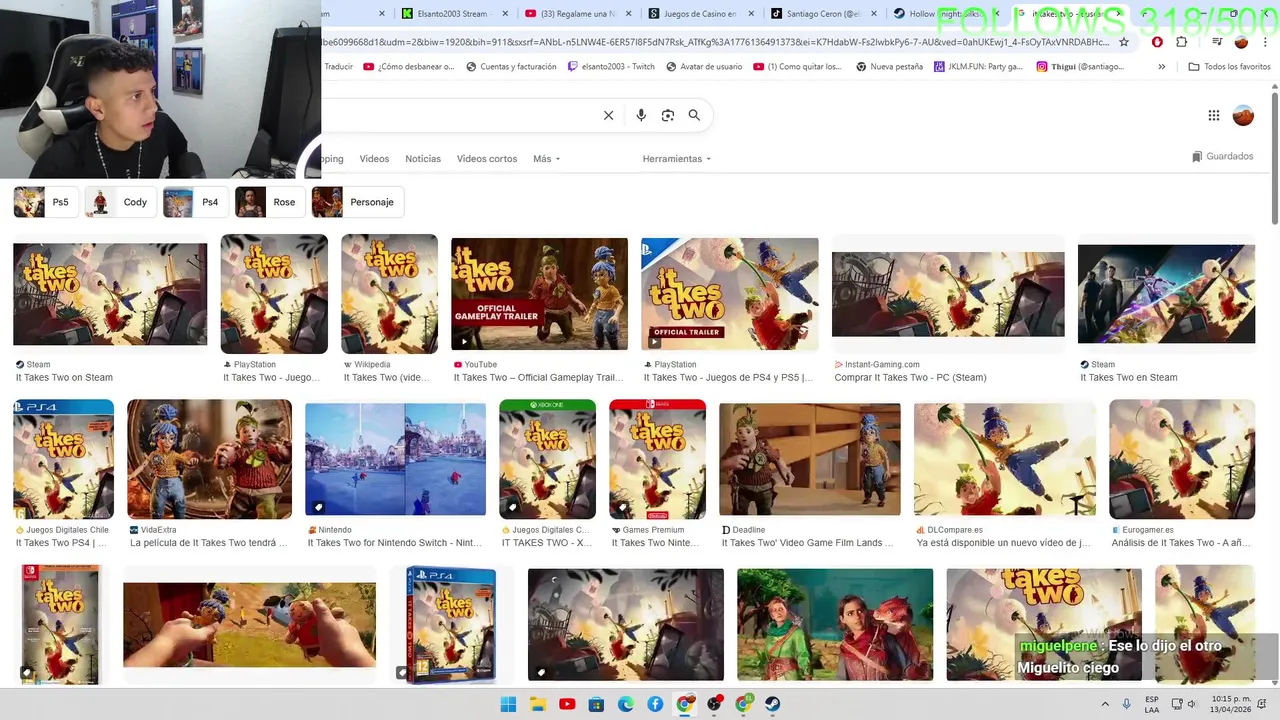Click the Google search input field
The width and height of the screenshot is (1280, 720).
(460, 115)
